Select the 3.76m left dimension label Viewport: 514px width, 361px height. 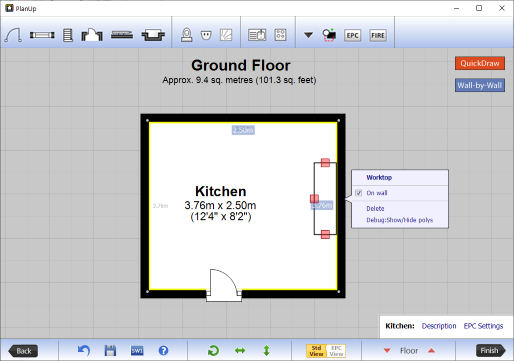tap(160, 206)
